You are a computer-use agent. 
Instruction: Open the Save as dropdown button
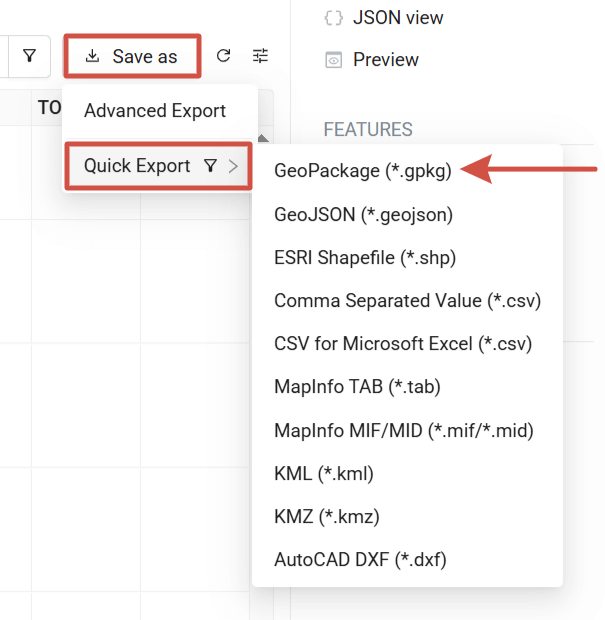click(133, 56)
